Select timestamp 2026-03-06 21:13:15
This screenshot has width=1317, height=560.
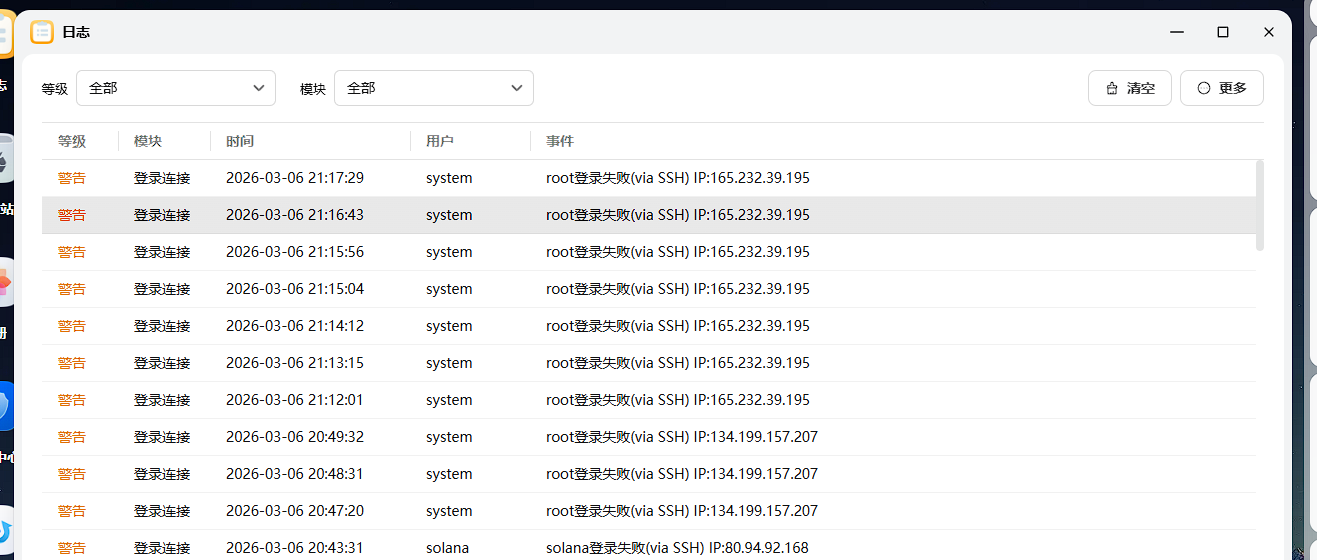(295, 363)
